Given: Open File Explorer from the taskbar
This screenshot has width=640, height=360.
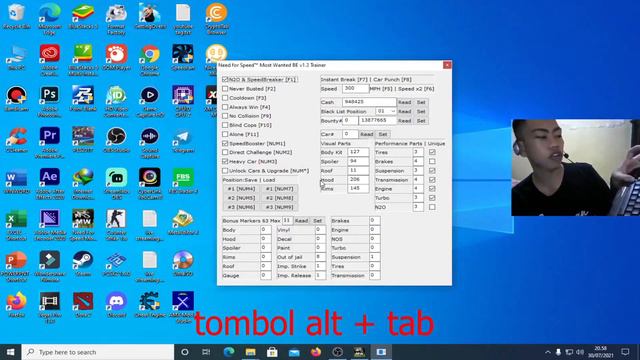Looking at the screenshot, I should (x=251, y=352).
